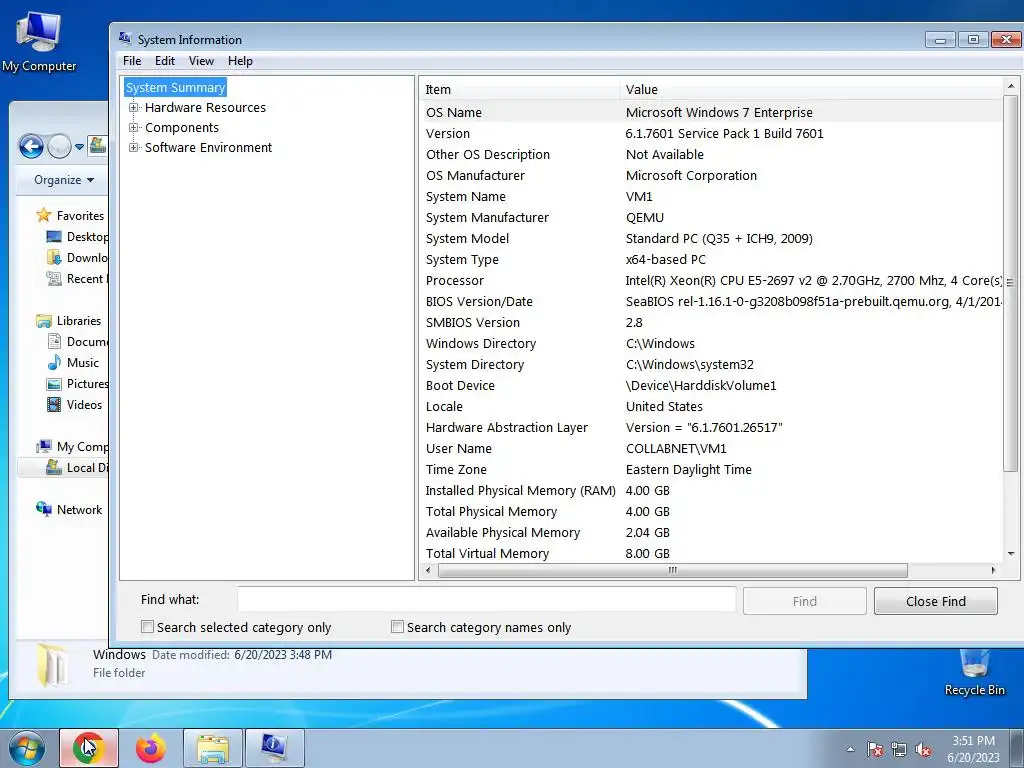Select the Desktop icon in Explorer sidebar

point(54,236)
